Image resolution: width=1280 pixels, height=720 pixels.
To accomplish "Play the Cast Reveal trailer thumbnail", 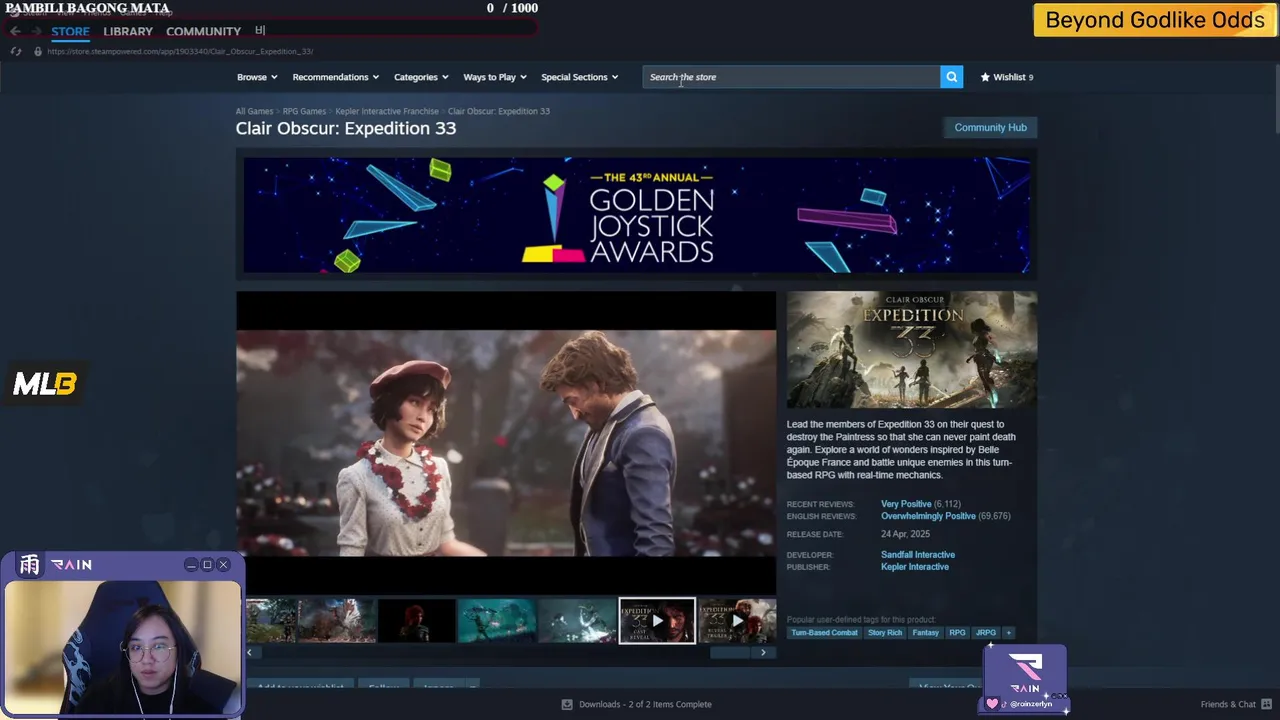I will click(x=657, y=621).
